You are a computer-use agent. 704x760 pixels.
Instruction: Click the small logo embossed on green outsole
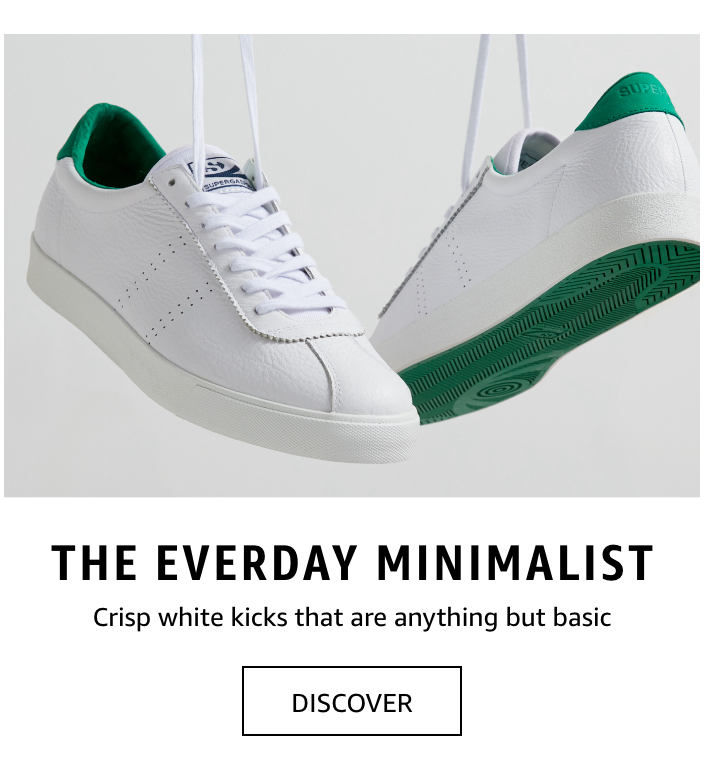543,333
